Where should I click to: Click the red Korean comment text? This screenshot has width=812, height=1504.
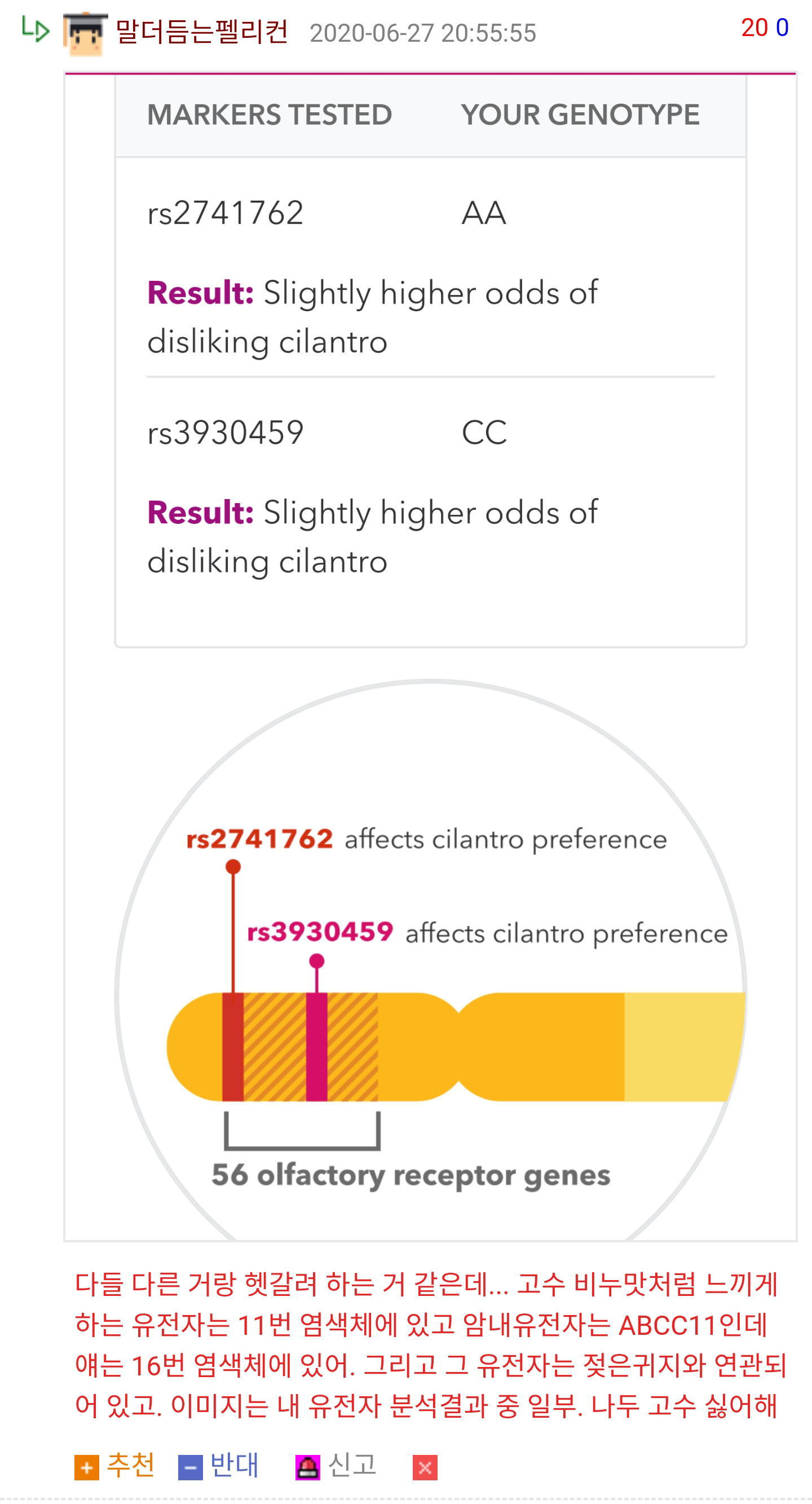click(430, 1344)
